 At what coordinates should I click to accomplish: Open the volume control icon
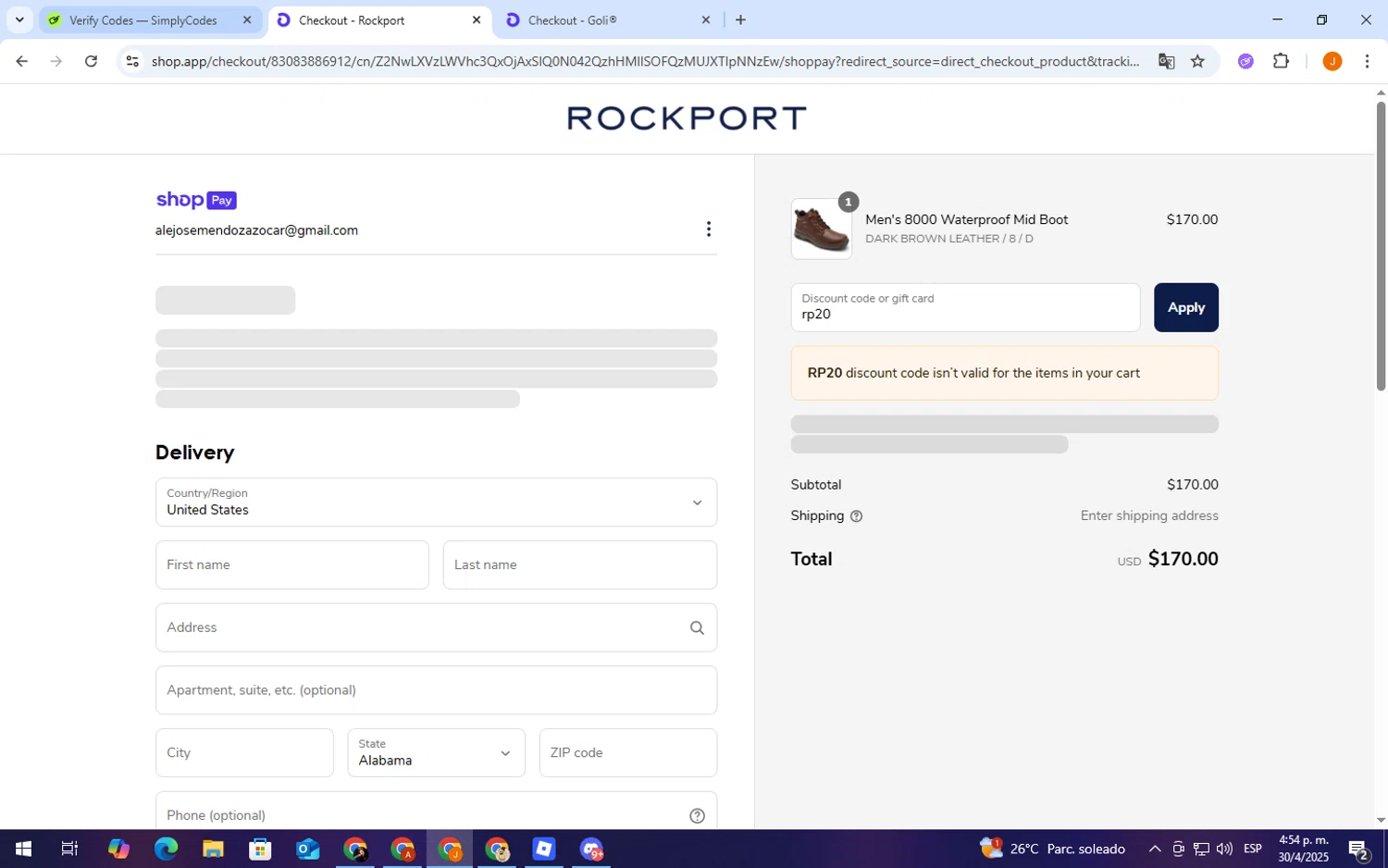click(x=1224, y=849)
